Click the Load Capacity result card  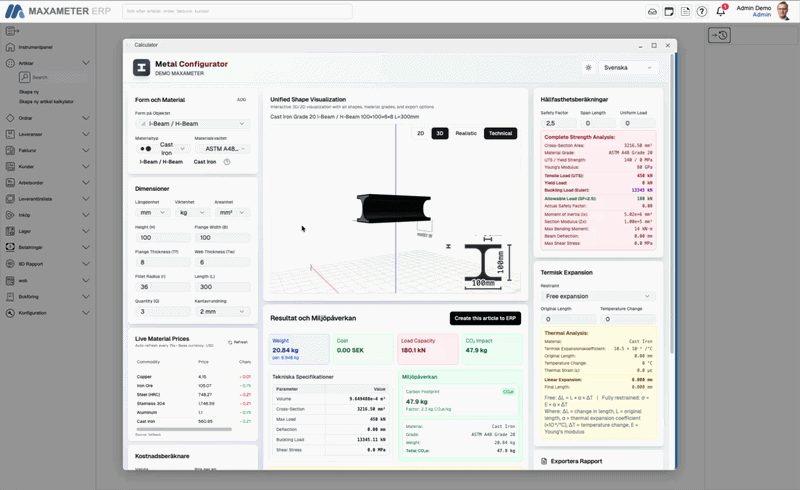click(428, 349)
